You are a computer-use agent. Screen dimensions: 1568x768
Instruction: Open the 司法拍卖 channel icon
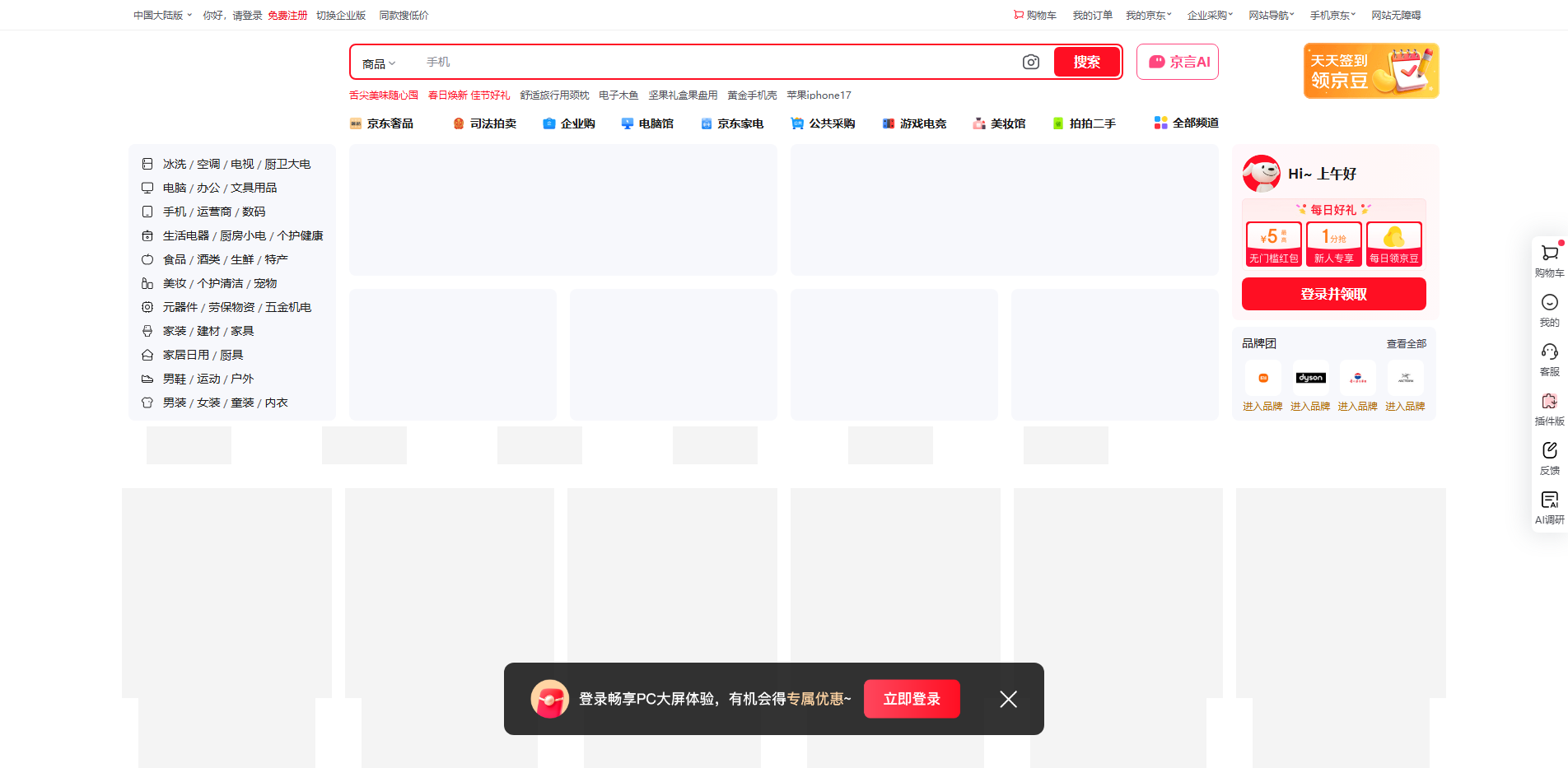(460, 123)
